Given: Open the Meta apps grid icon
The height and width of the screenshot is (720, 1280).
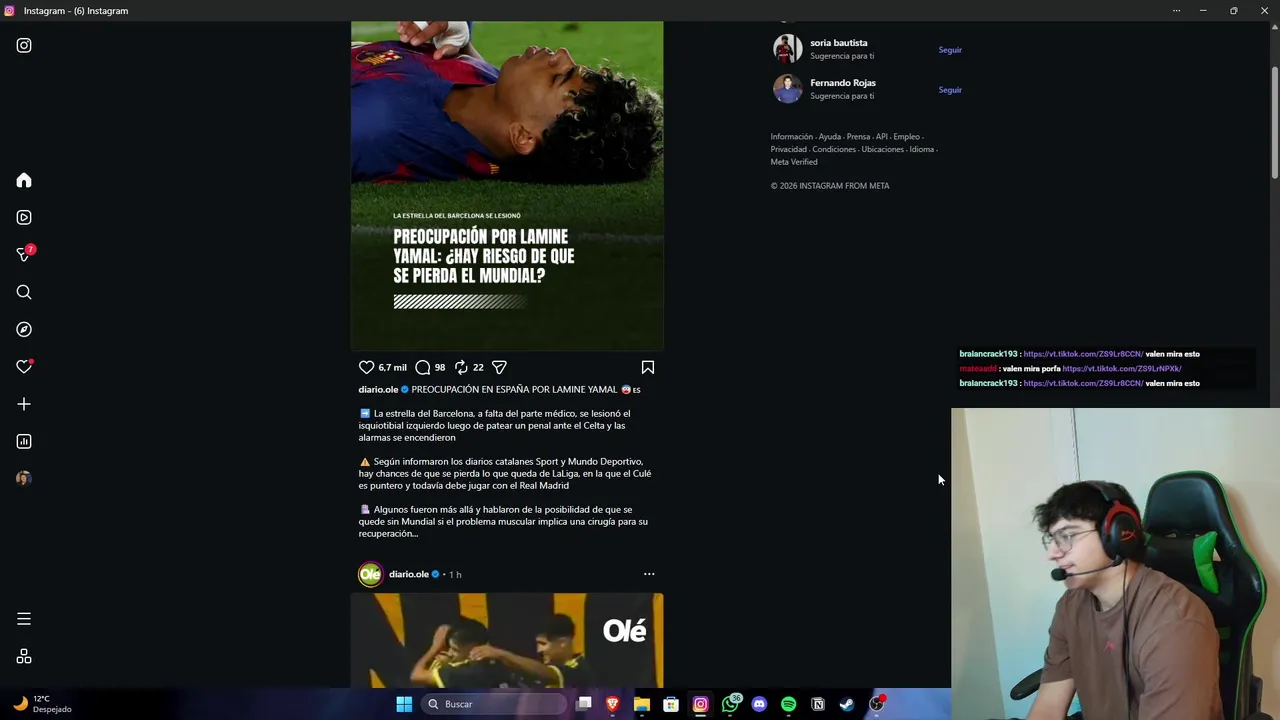Looking at the screenshot, I should click(24, 656).
